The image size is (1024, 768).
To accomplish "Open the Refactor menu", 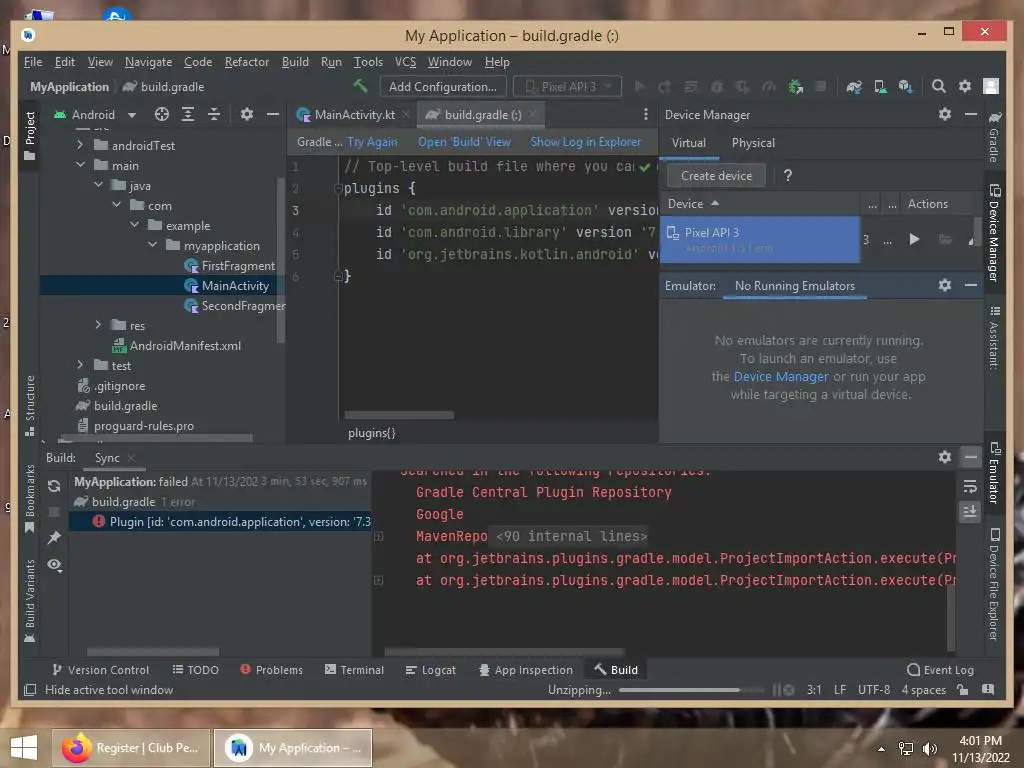I will [247, 62].
